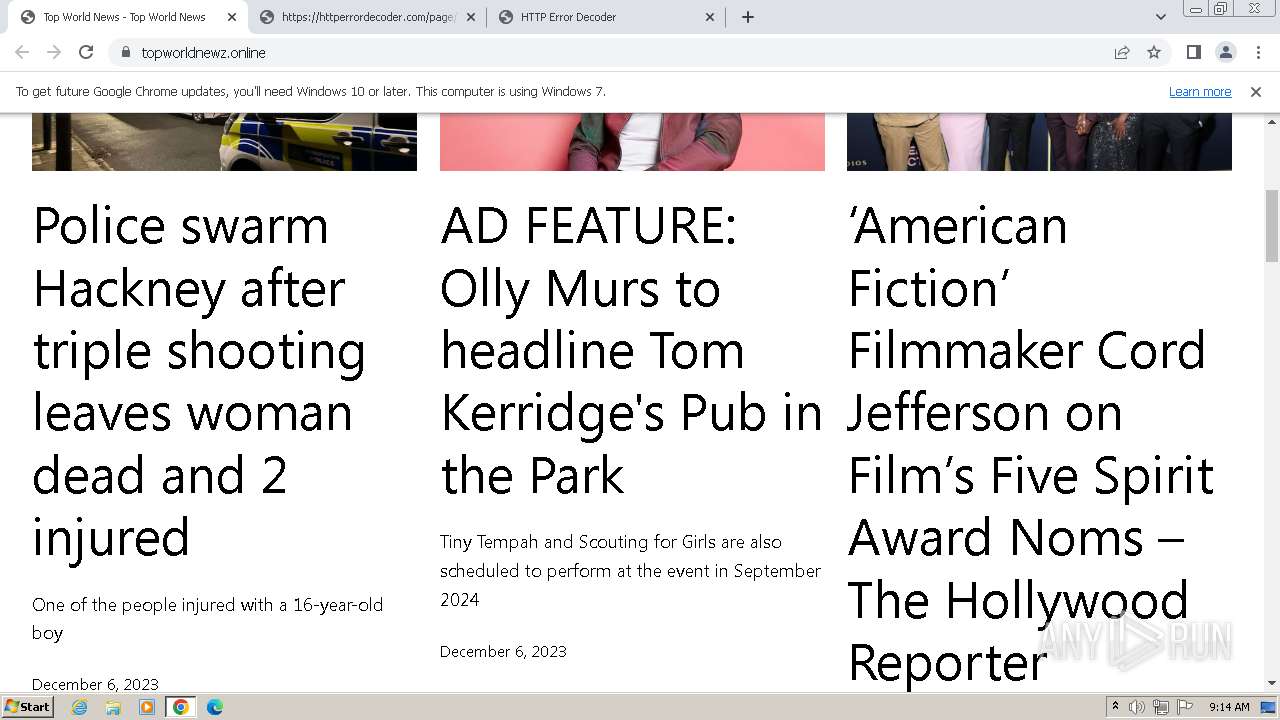Open the Chrome three-dot menu
The height and width of the screenshot is (720, 1280).
[x=1258, y=52]
